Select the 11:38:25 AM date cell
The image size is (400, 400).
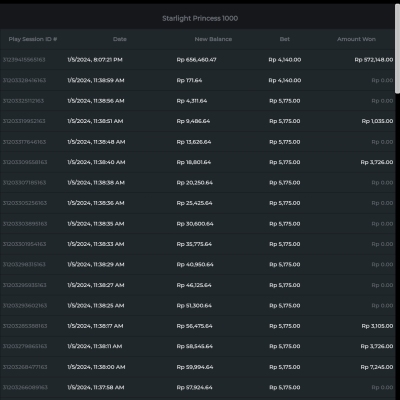coord(96,305)
